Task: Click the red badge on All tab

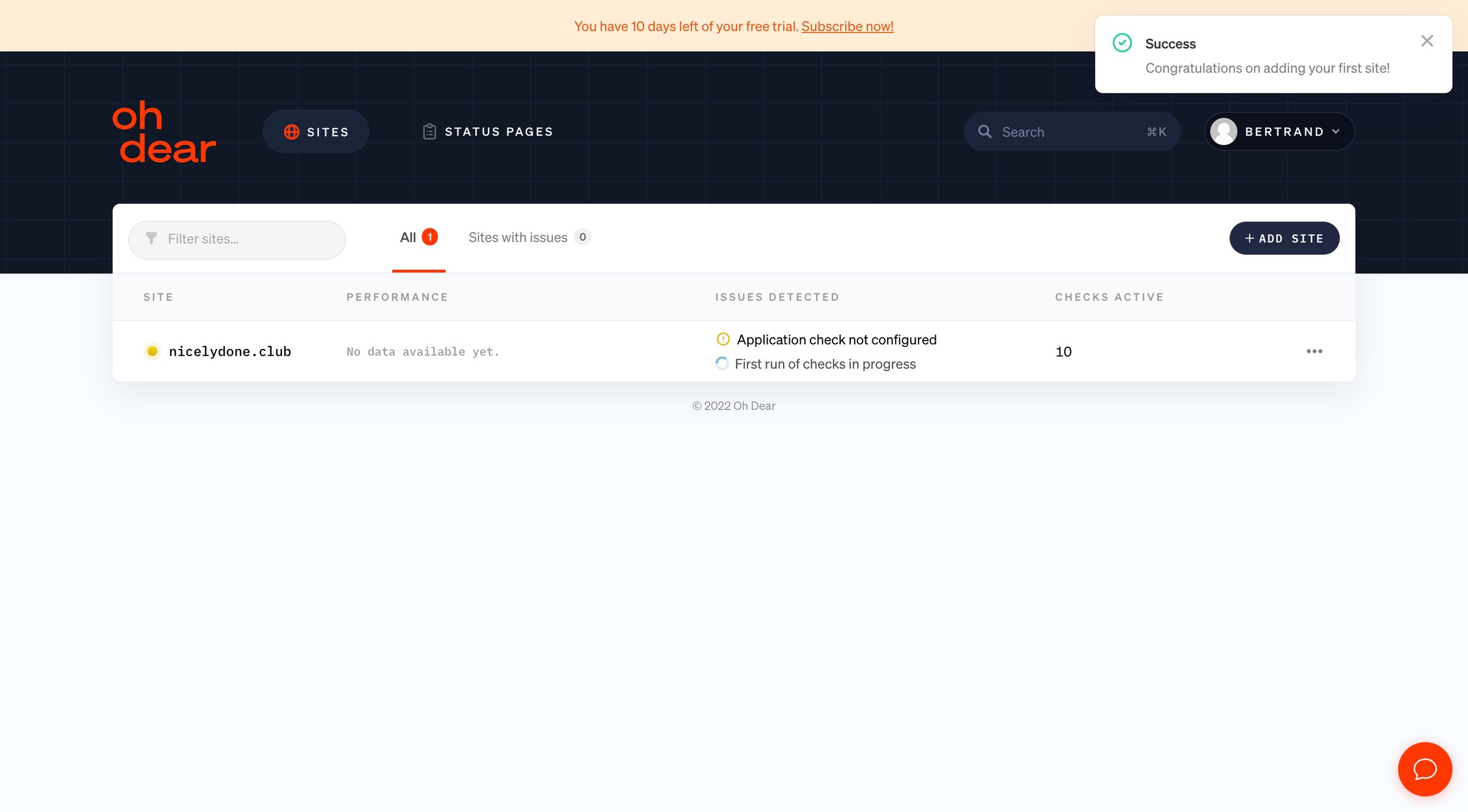Action: 430,237
